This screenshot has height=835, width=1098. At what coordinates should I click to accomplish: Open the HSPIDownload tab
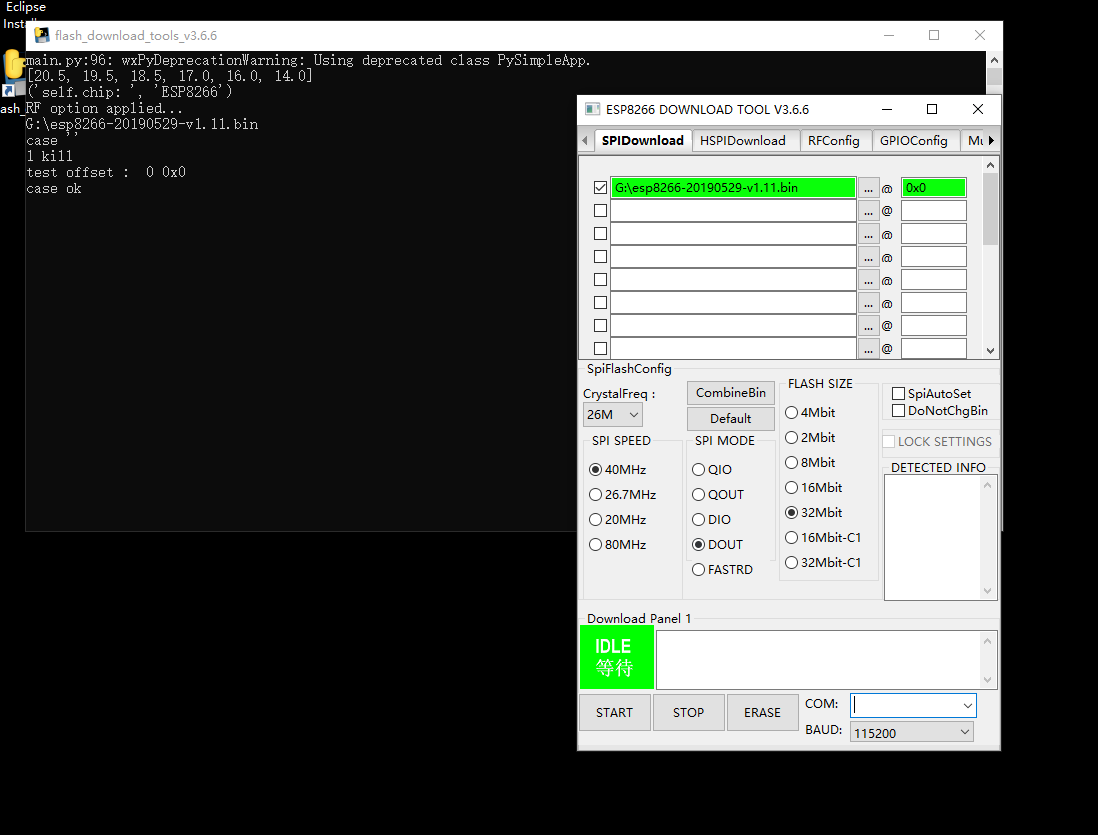tap(743, 141)
